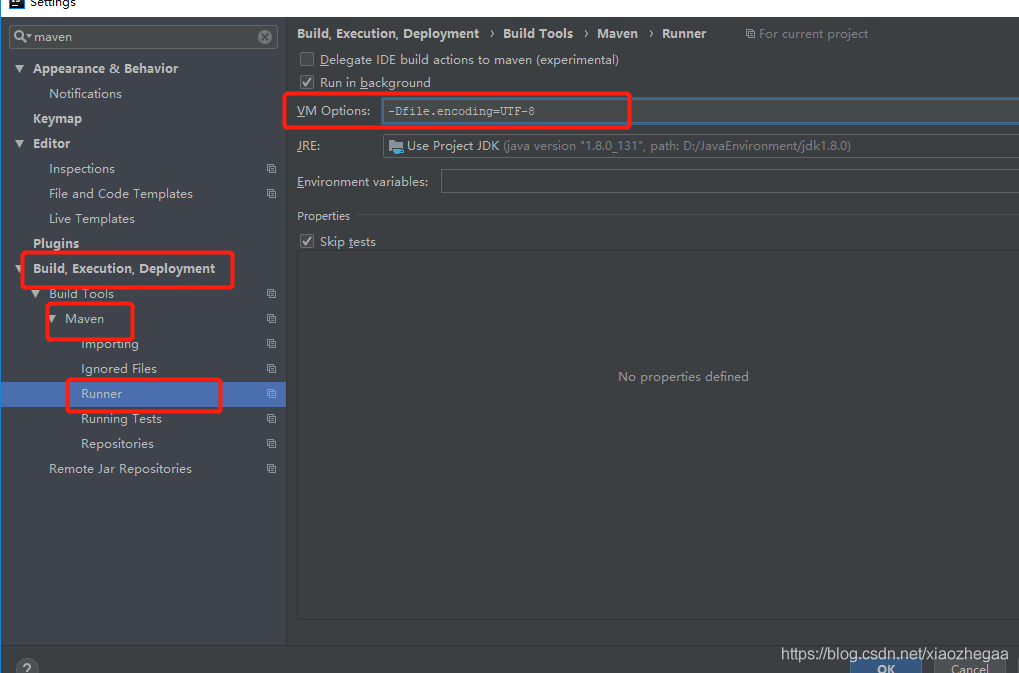Toggle Skip tests checkbox
This screenshot has width=1019, height=673.
pyautogui.click(x=307, y=242)
